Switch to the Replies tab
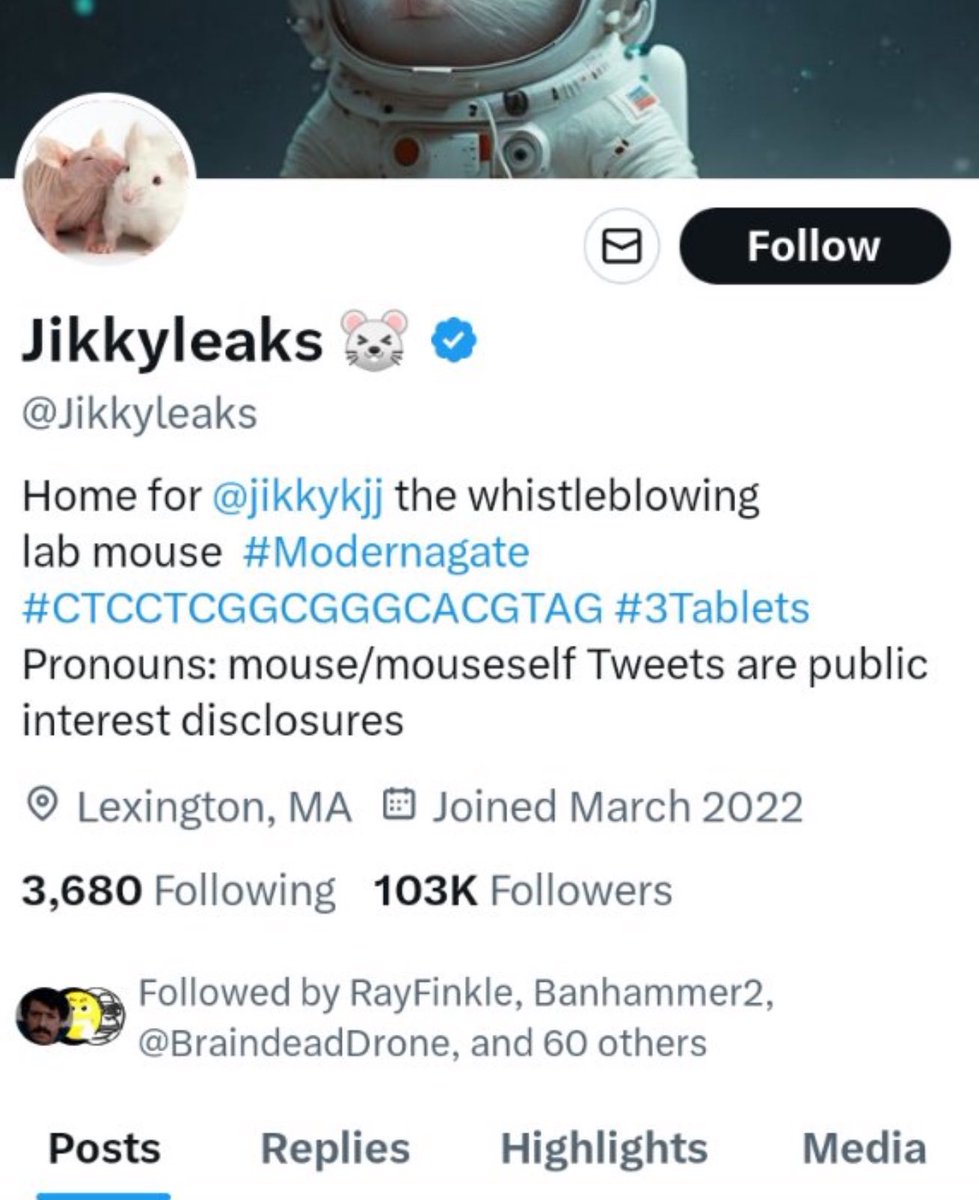The height and width of the screenshot is (1200, 979). [x=335, y=1148]
